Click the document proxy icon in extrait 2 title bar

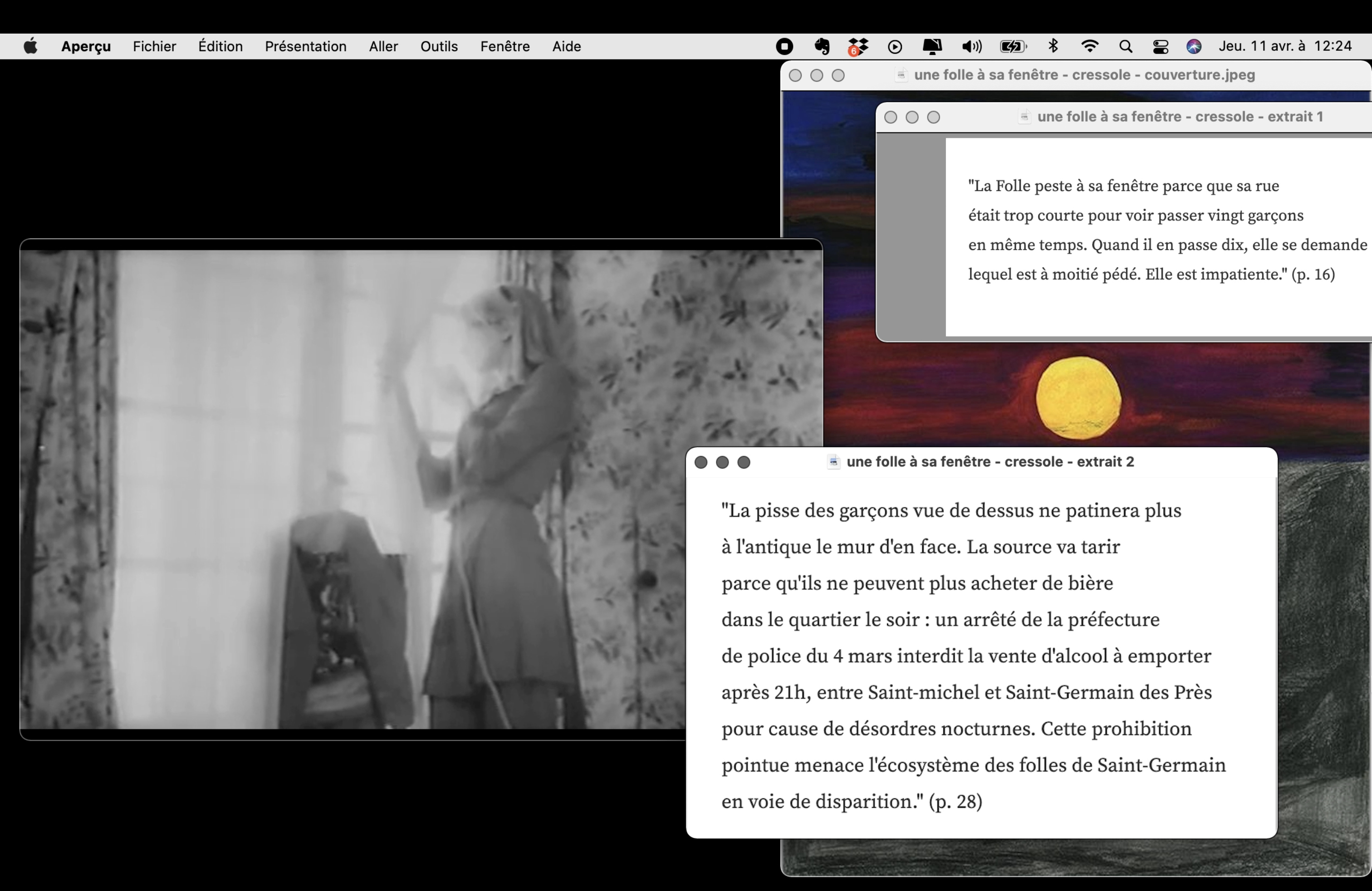tap(833, 462)
